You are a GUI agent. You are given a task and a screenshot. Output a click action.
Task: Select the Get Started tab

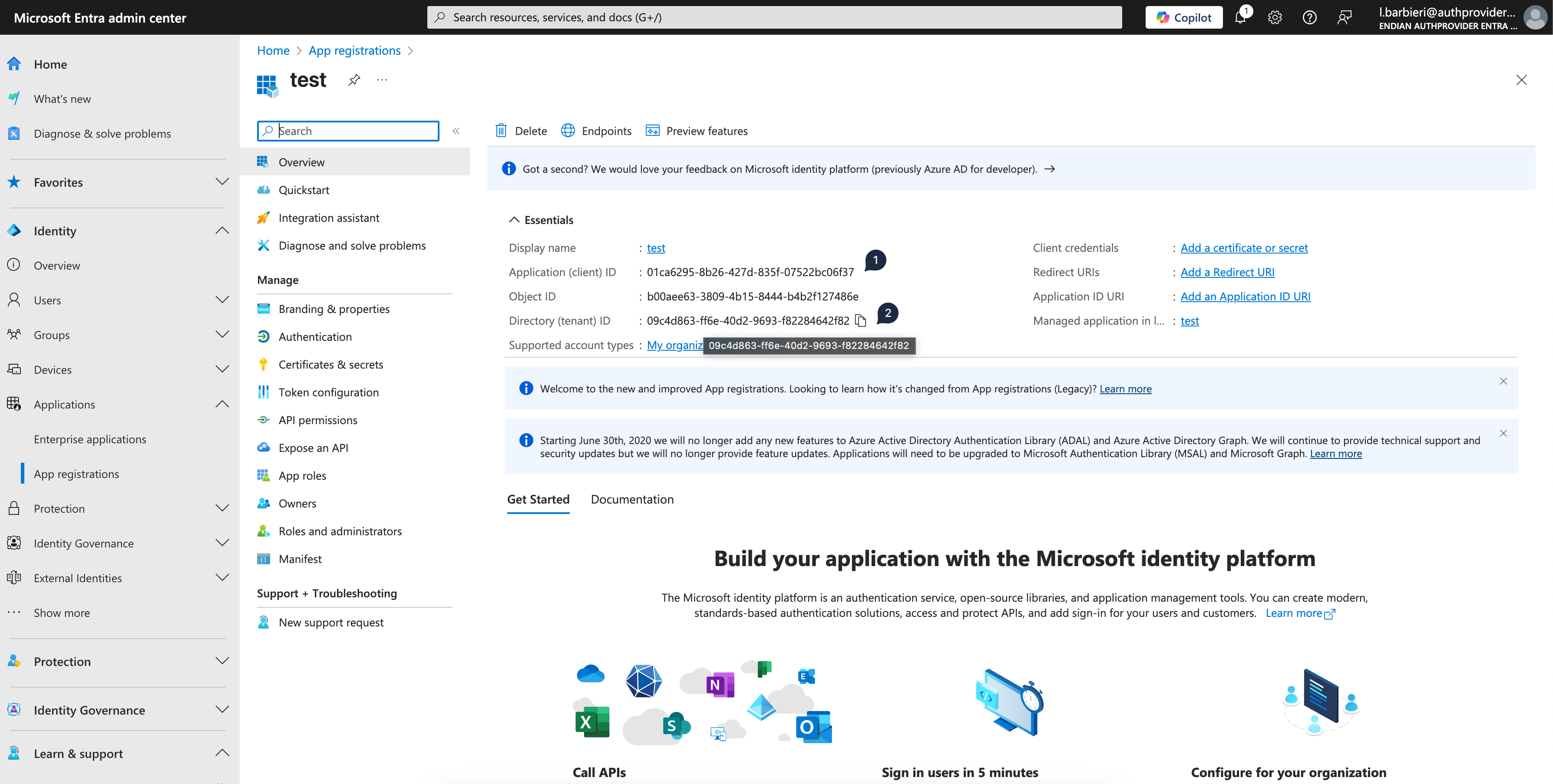pos(538,500)
